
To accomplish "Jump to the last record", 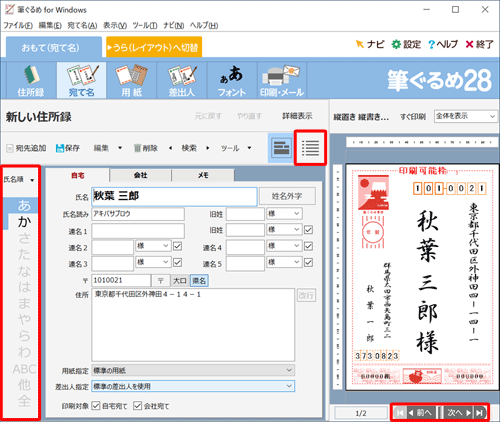I will [479, 413].
